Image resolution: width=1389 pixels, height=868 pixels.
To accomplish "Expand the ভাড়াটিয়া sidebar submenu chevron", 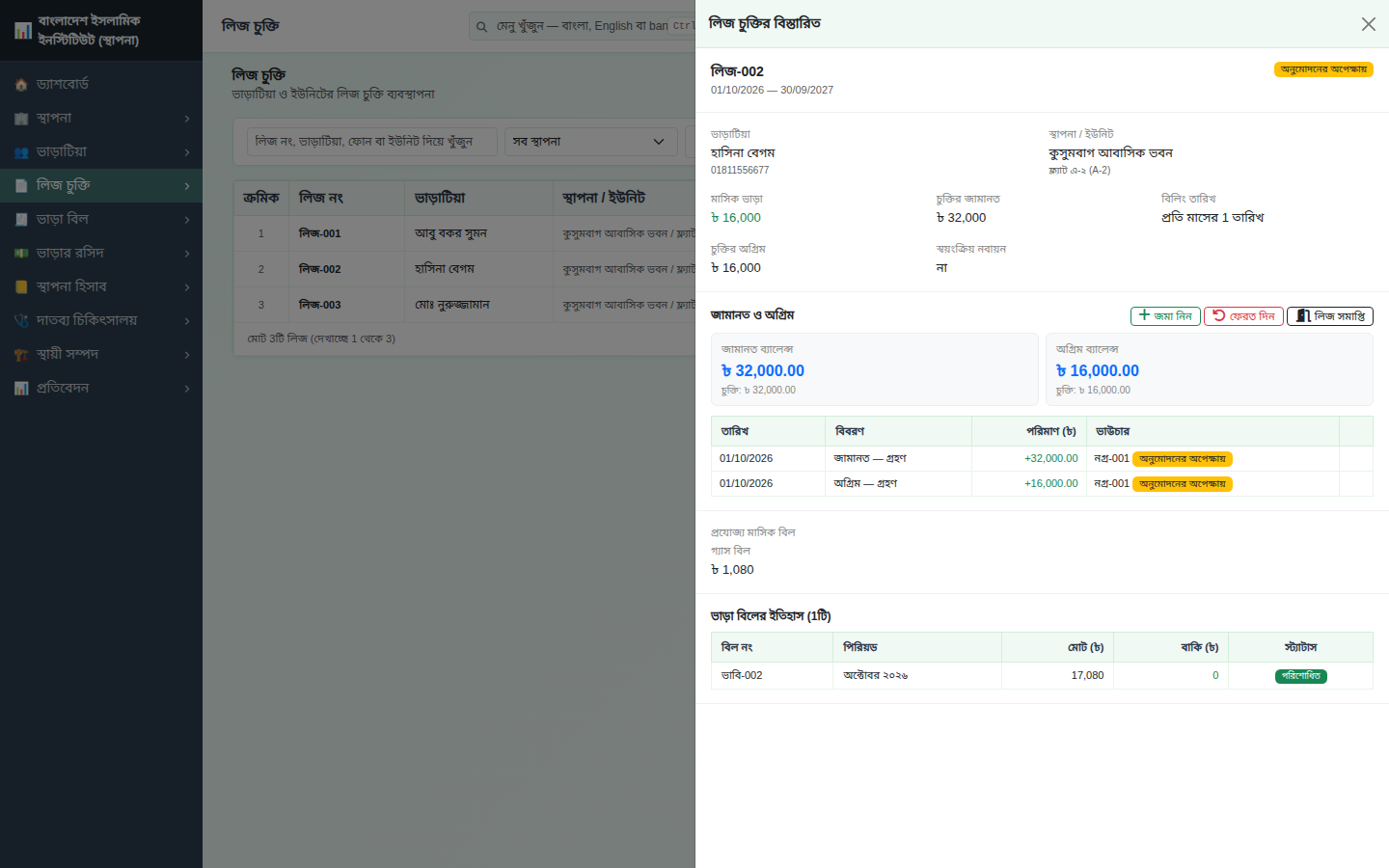I will pyautogui.click(x=187, y=152).
